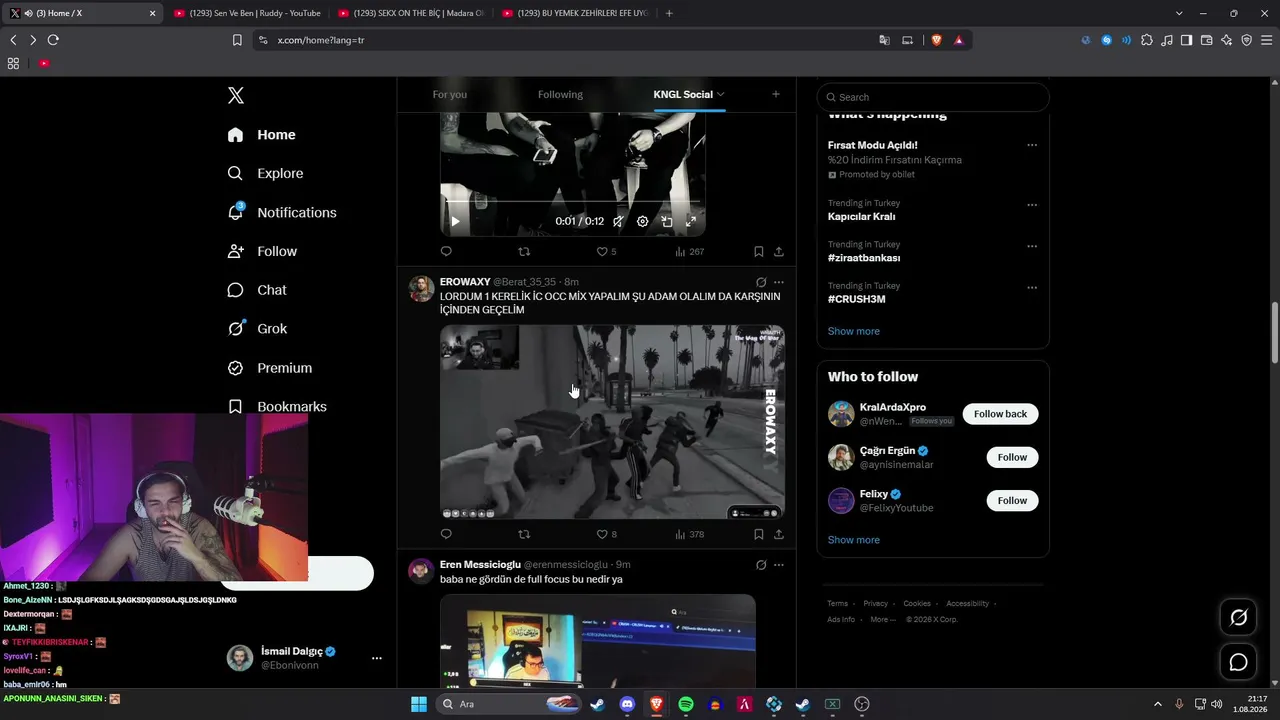Open the Brave Leo AI sparkle icon
This screenshot has width=1280, height=720.
(x=1226, y=40)
